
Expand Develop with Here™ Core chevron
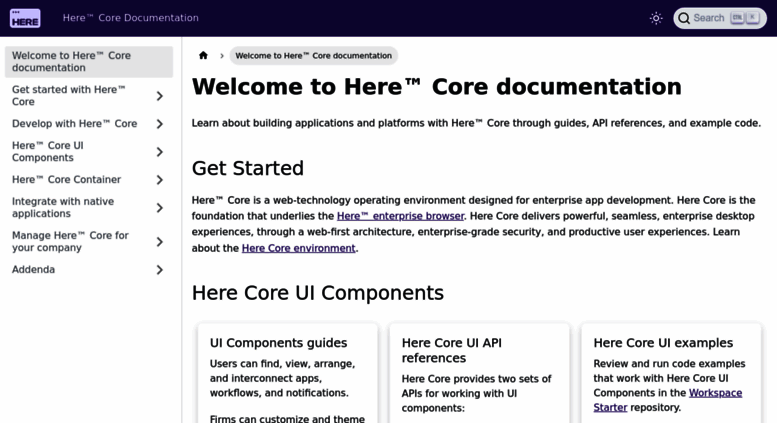(x=160, y=124)
